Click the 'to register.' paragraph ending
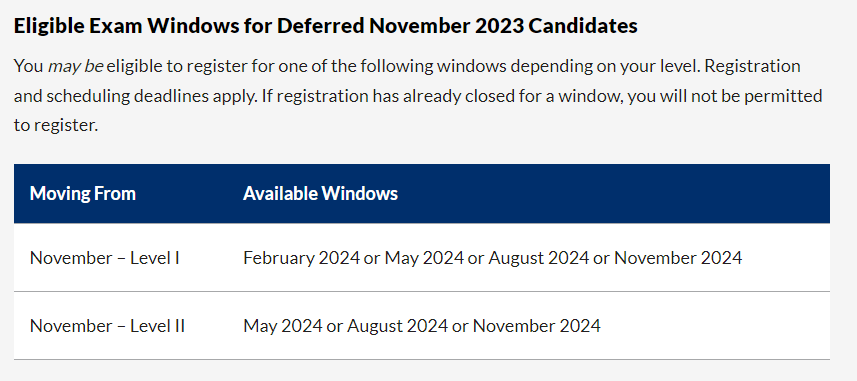The width and height of the screenshot is (857, 381). (56, 125)
